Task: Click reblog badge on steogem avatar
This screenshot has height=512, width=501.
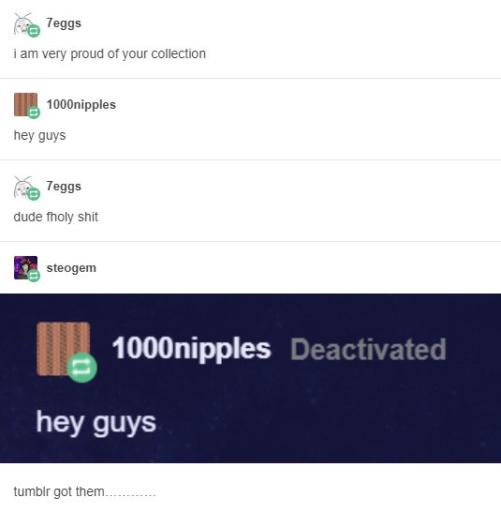Action: (33, 276)
